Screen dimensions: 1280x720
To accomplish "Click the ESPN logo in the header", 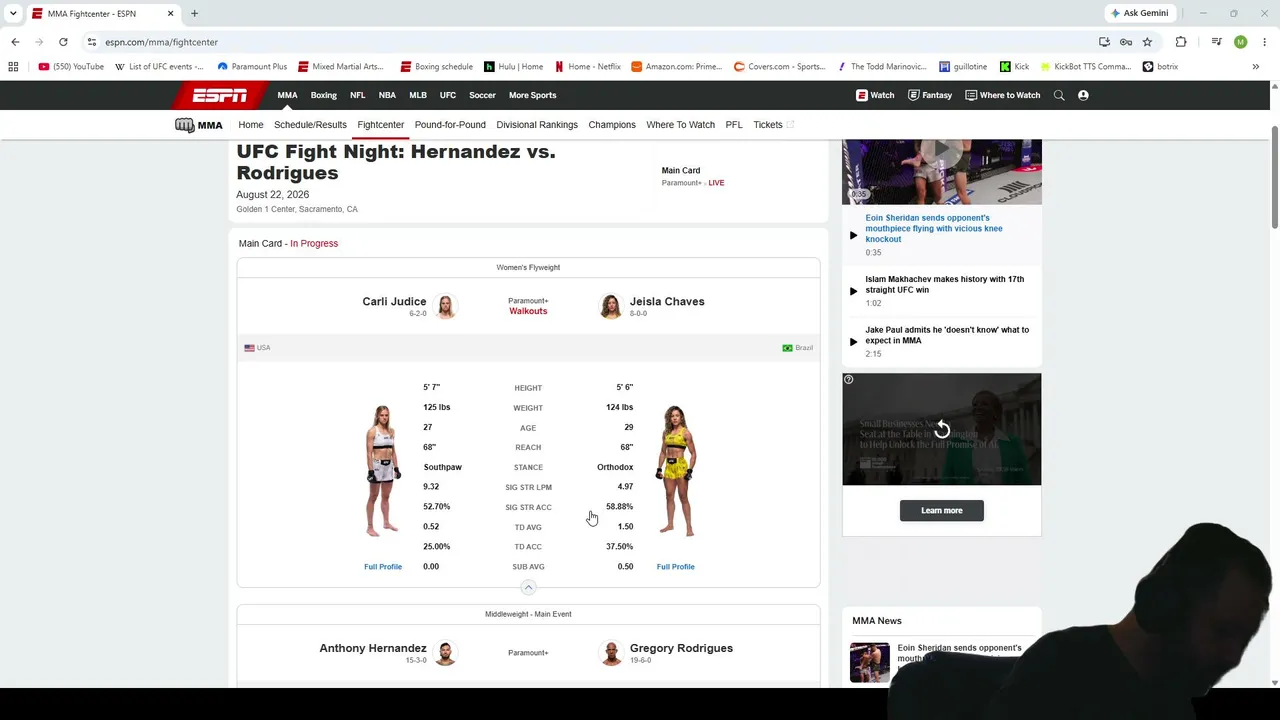I will tap(220, 95).
